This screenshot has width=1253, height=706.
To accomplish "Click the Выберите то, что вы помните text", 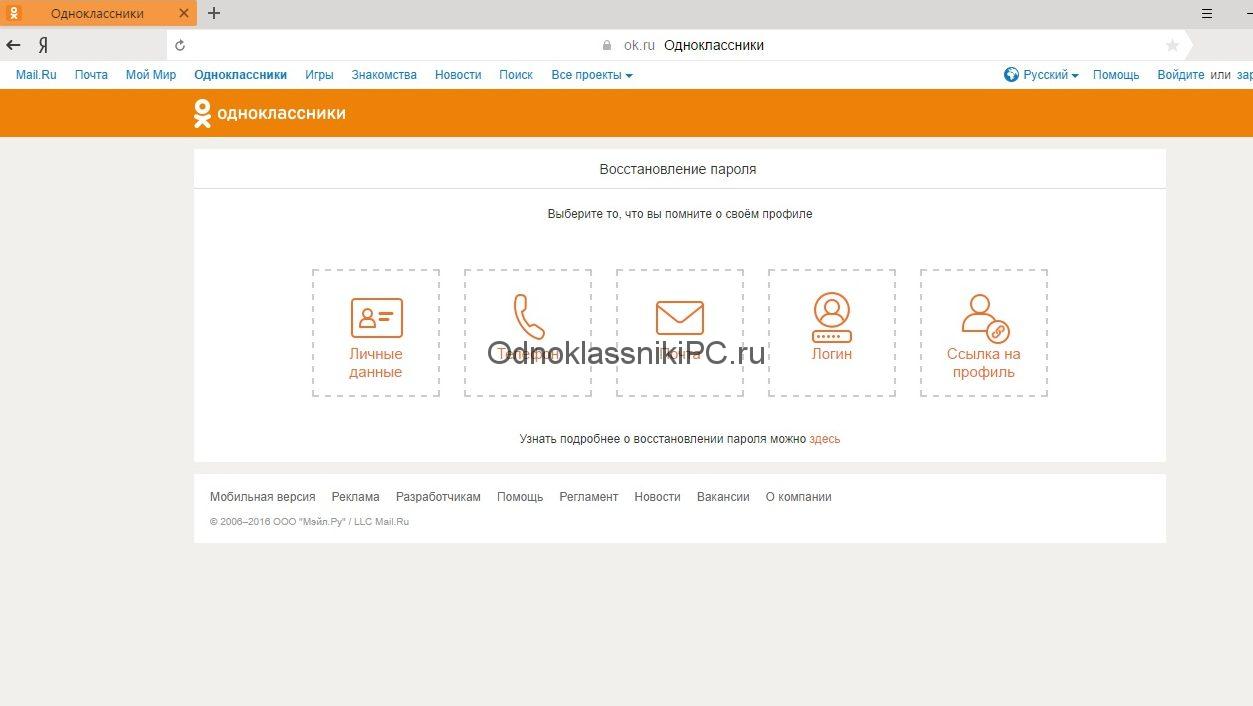I will [680, 214].
